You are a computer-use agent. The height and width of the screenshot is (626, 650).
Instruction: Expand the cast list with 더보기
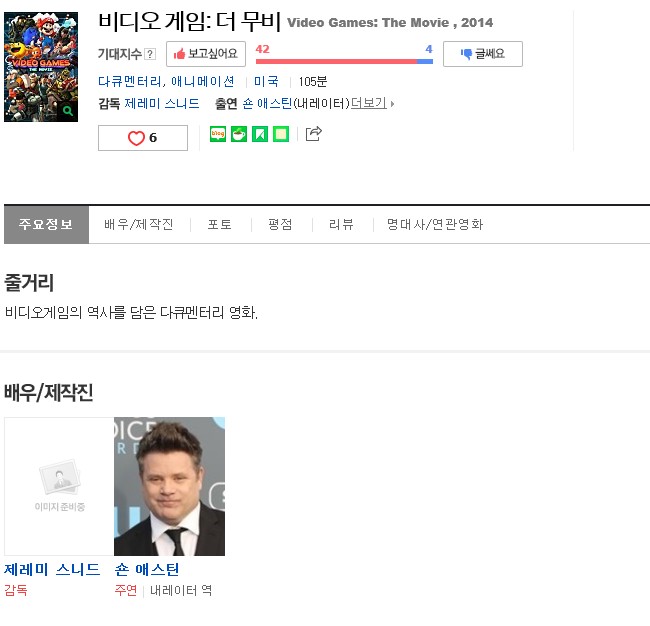(372, 103)
